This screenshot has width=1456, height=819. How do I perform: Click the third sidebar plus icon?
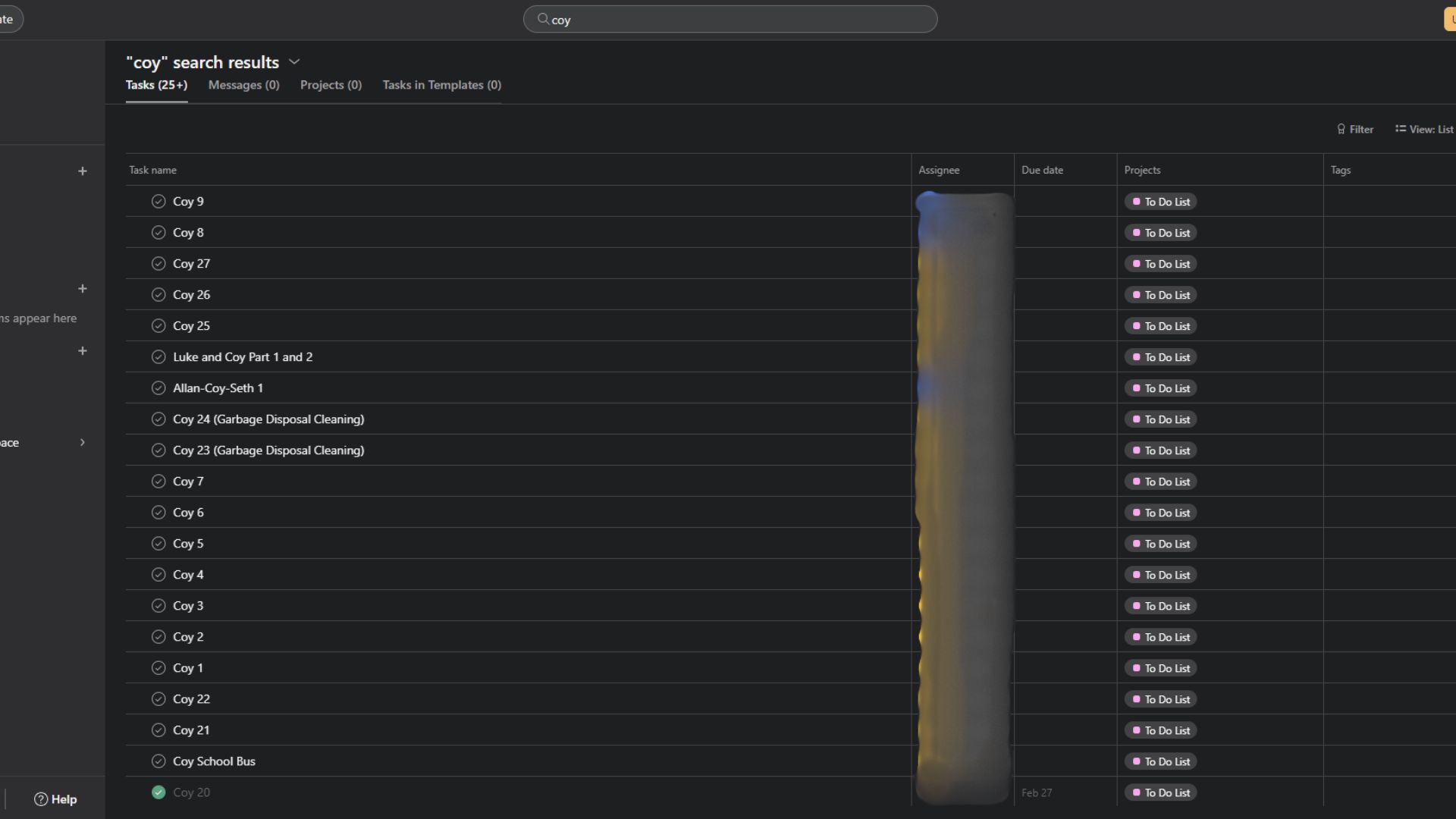click(x=83, y=351)
